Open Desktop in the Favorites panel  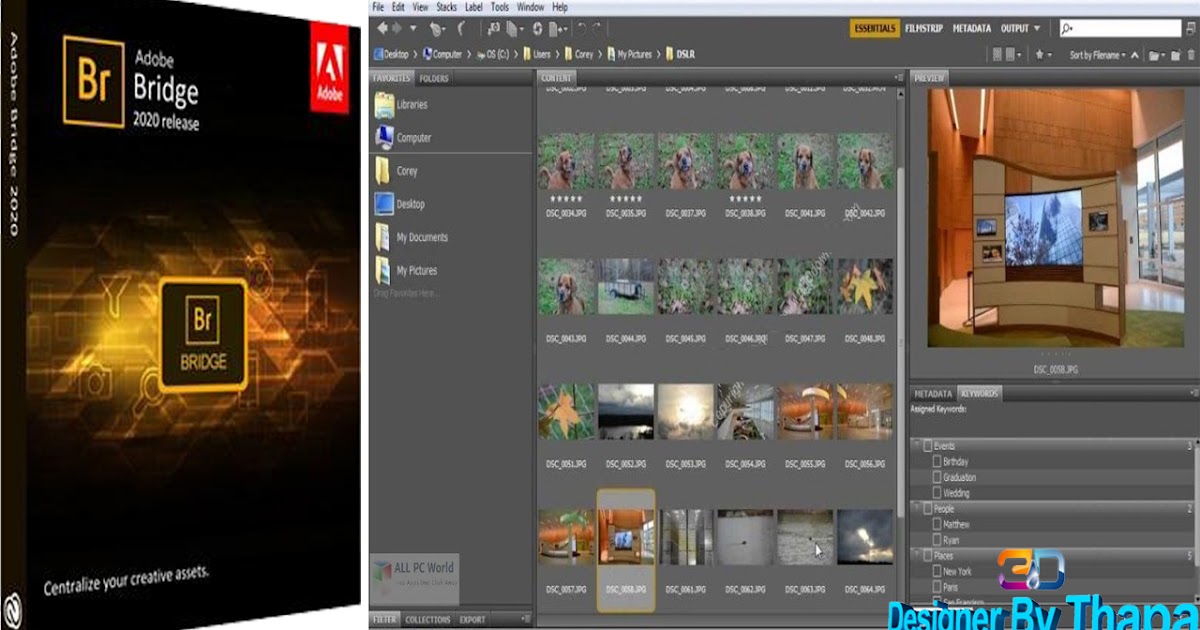tap(399, 204)
